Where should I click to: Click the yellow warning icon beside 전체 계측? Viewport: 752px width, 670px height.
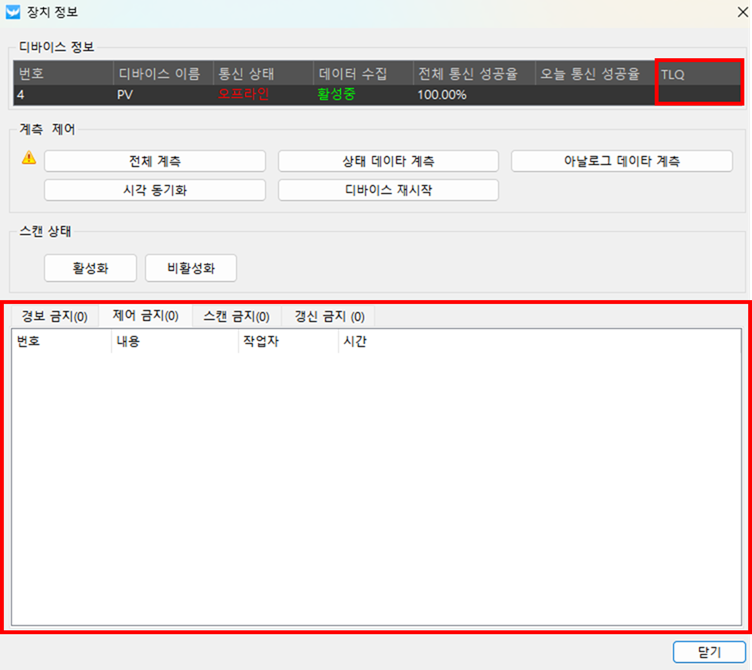(x=29, y=158)
